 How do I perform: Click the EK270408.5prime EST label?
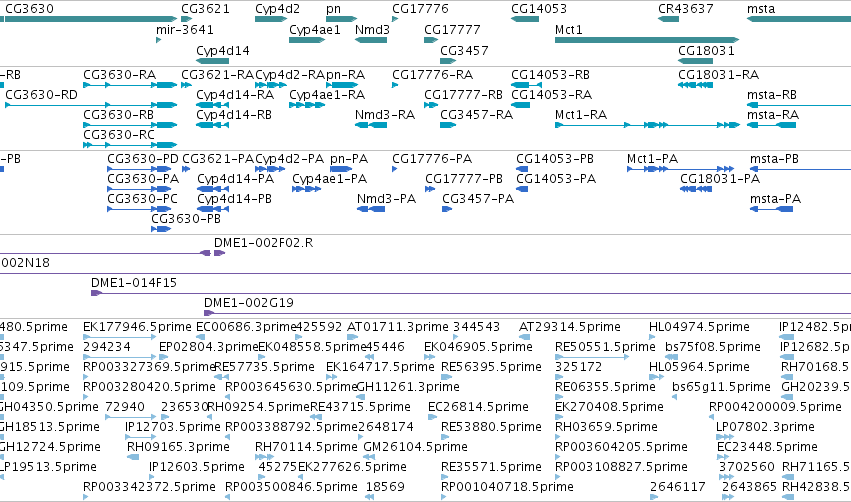609,407
